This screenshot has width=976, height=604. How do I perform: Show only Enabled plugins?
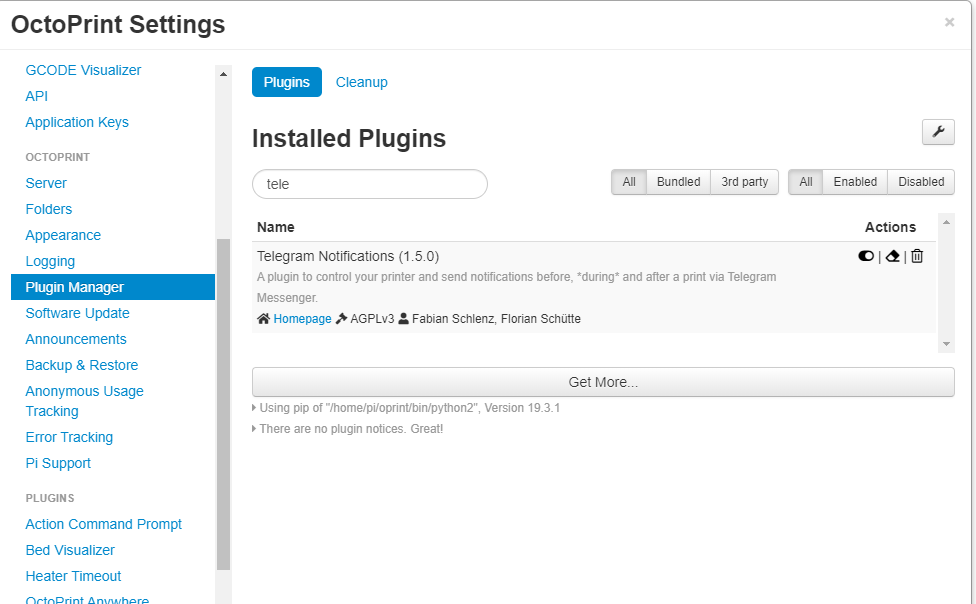click(x=855, y=182)
